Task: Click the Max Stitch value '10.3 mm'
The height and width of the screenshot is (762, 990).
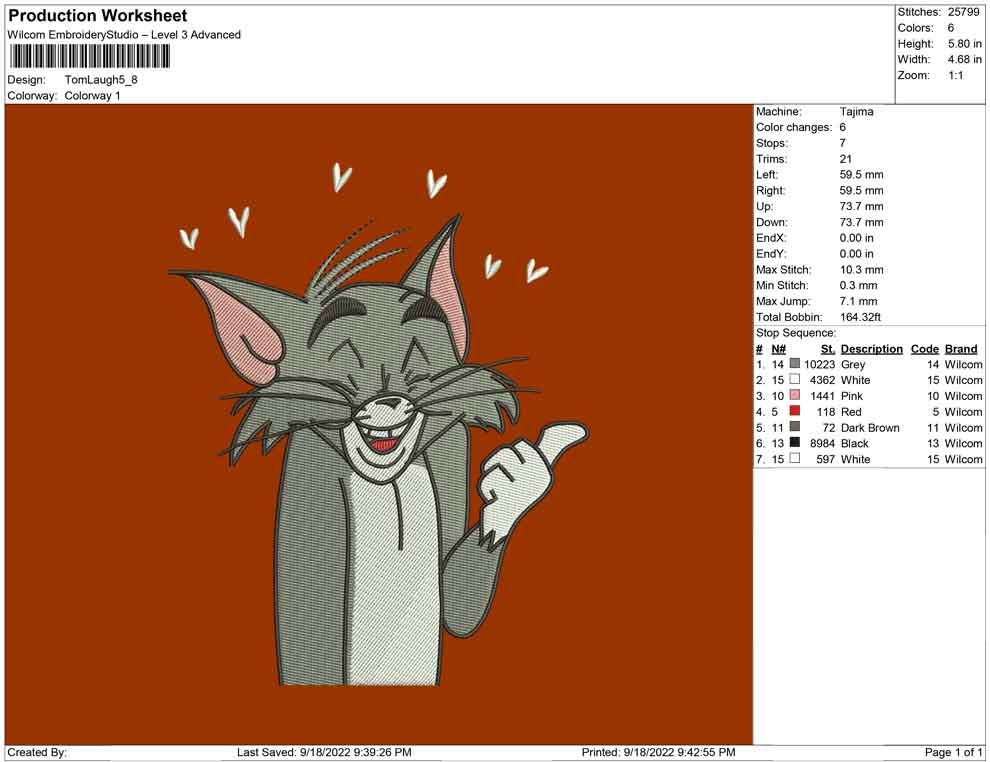Action: (x=861, y=270)
